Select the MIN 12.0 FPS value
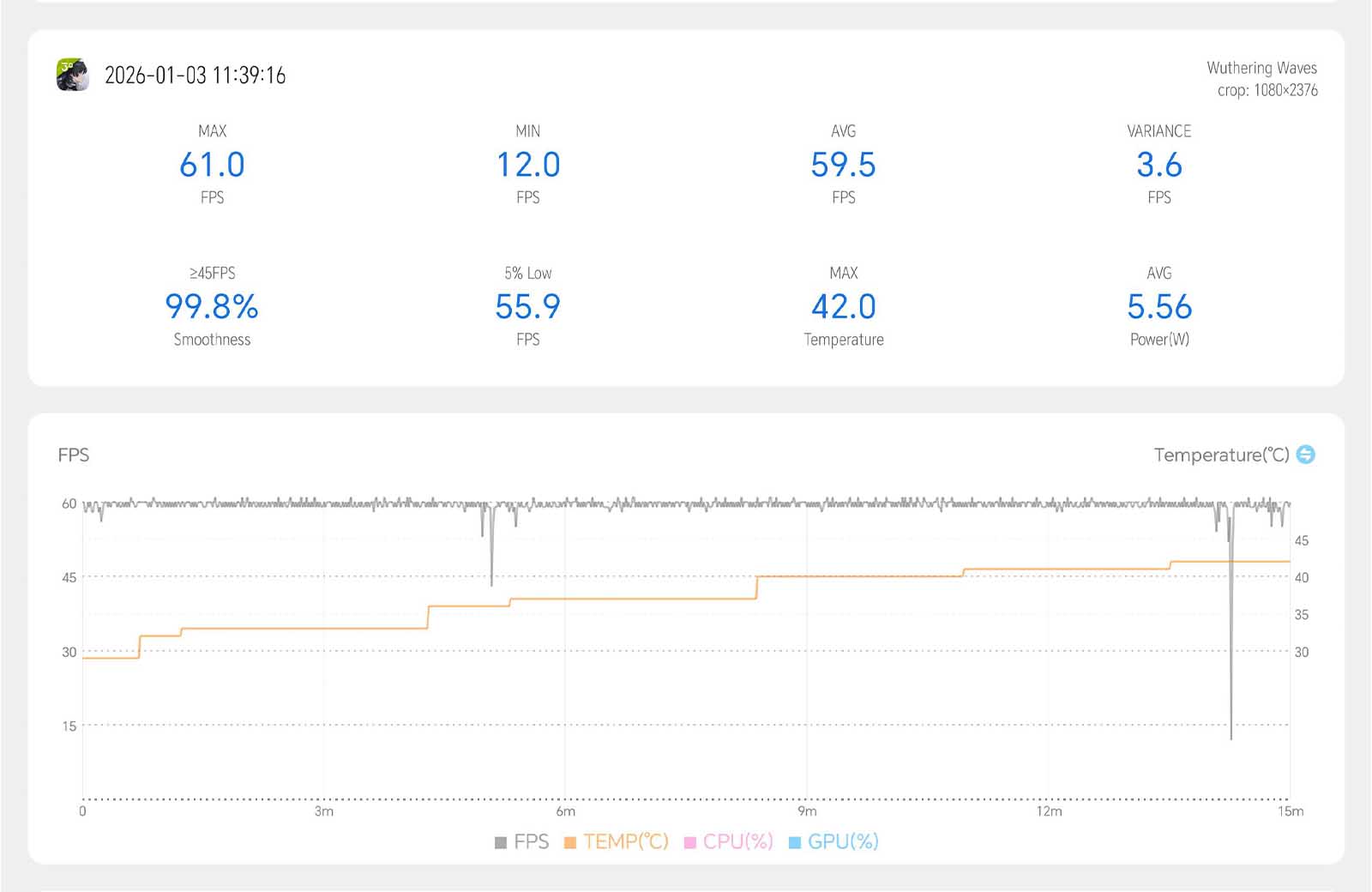The height and width of the screenshot is (892, 1372). coord(528,165)
